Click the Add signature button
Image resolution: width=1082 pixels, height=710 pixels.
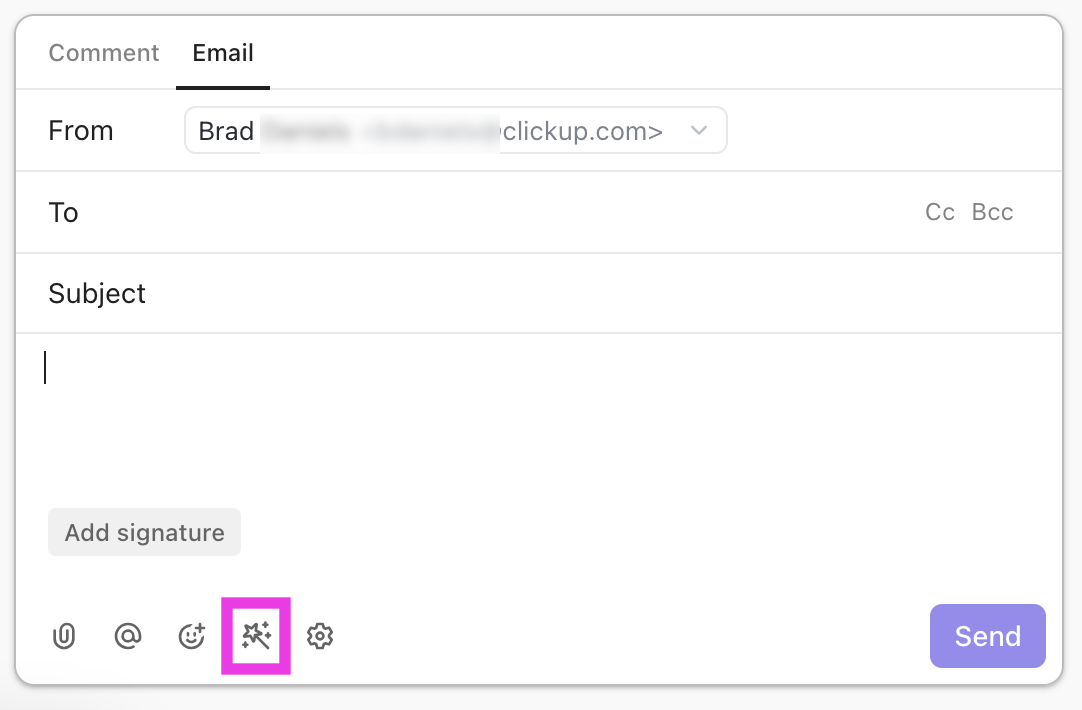(144, 533)
